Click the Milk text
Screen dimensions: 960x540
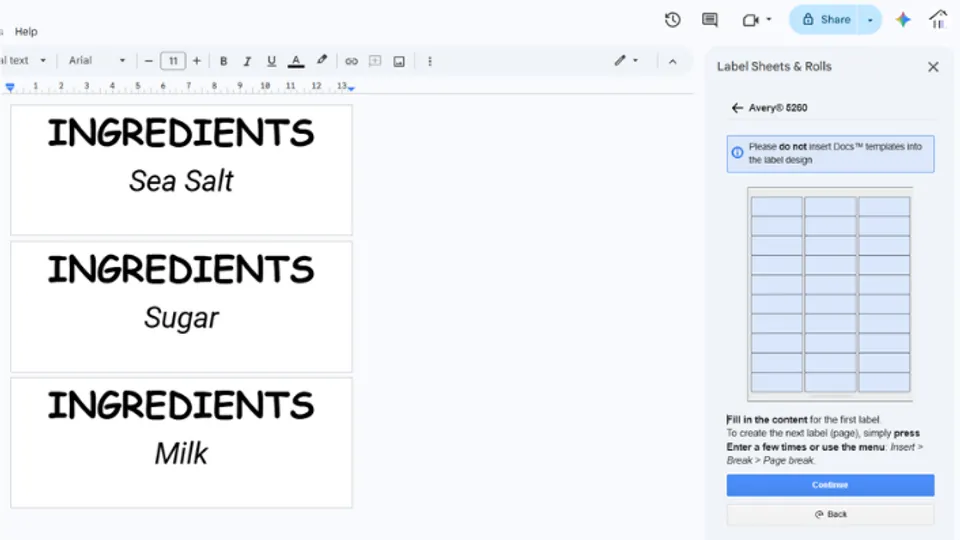[x=181, y=454]
